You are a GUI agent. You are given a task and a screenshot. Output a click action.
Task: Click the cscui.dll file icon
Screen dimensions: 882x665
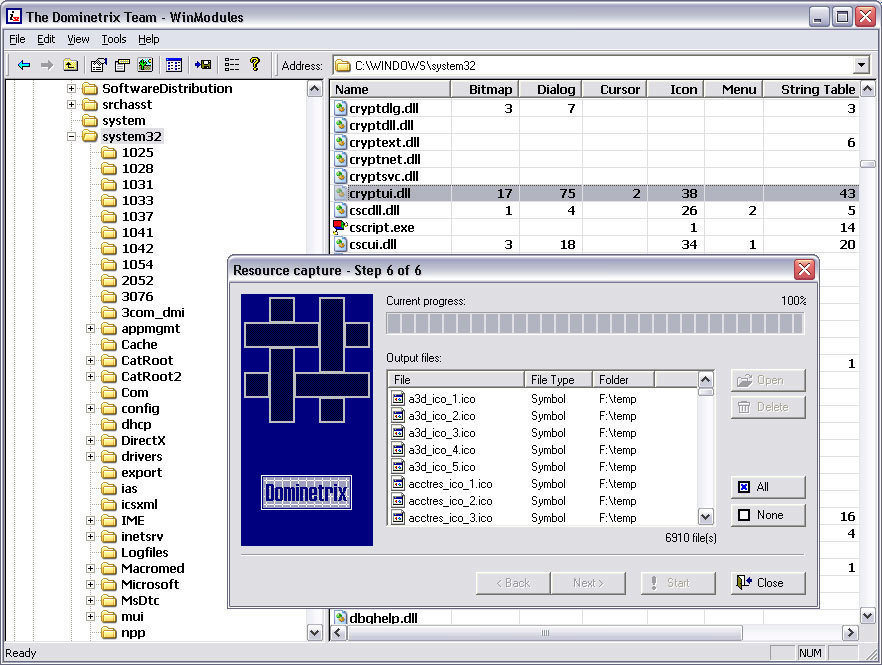340,244
